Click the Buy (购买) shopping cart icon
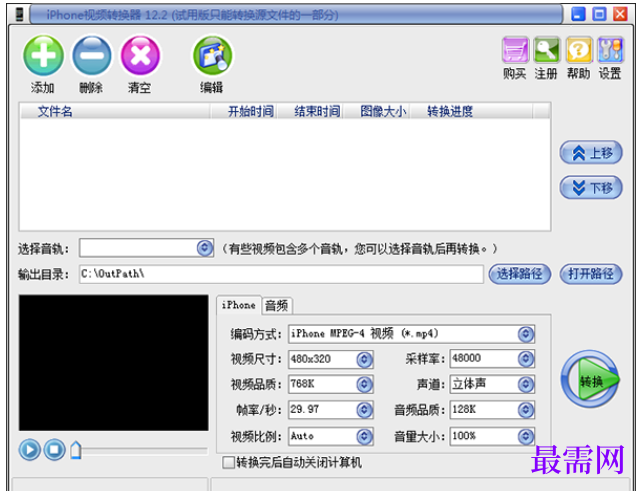Image resolution: width=643 pixels, height=491 pixels. click(x=515, y=50)
